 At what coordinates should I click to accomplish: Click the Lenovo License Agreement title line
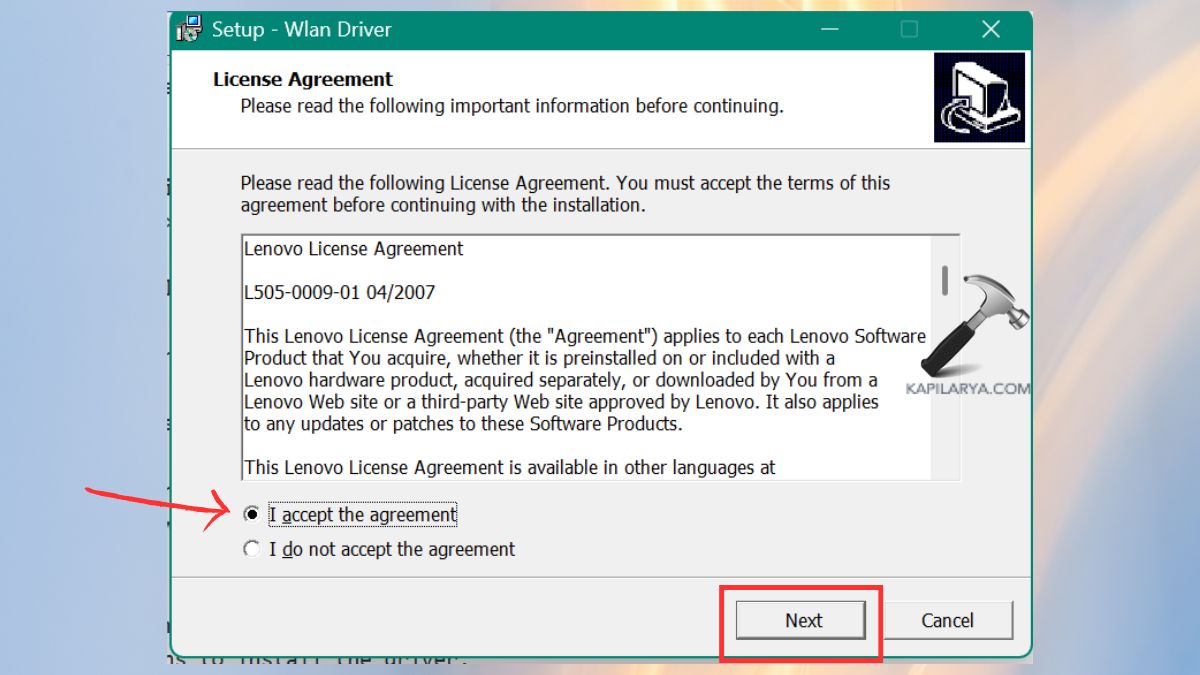pos(353,249)
